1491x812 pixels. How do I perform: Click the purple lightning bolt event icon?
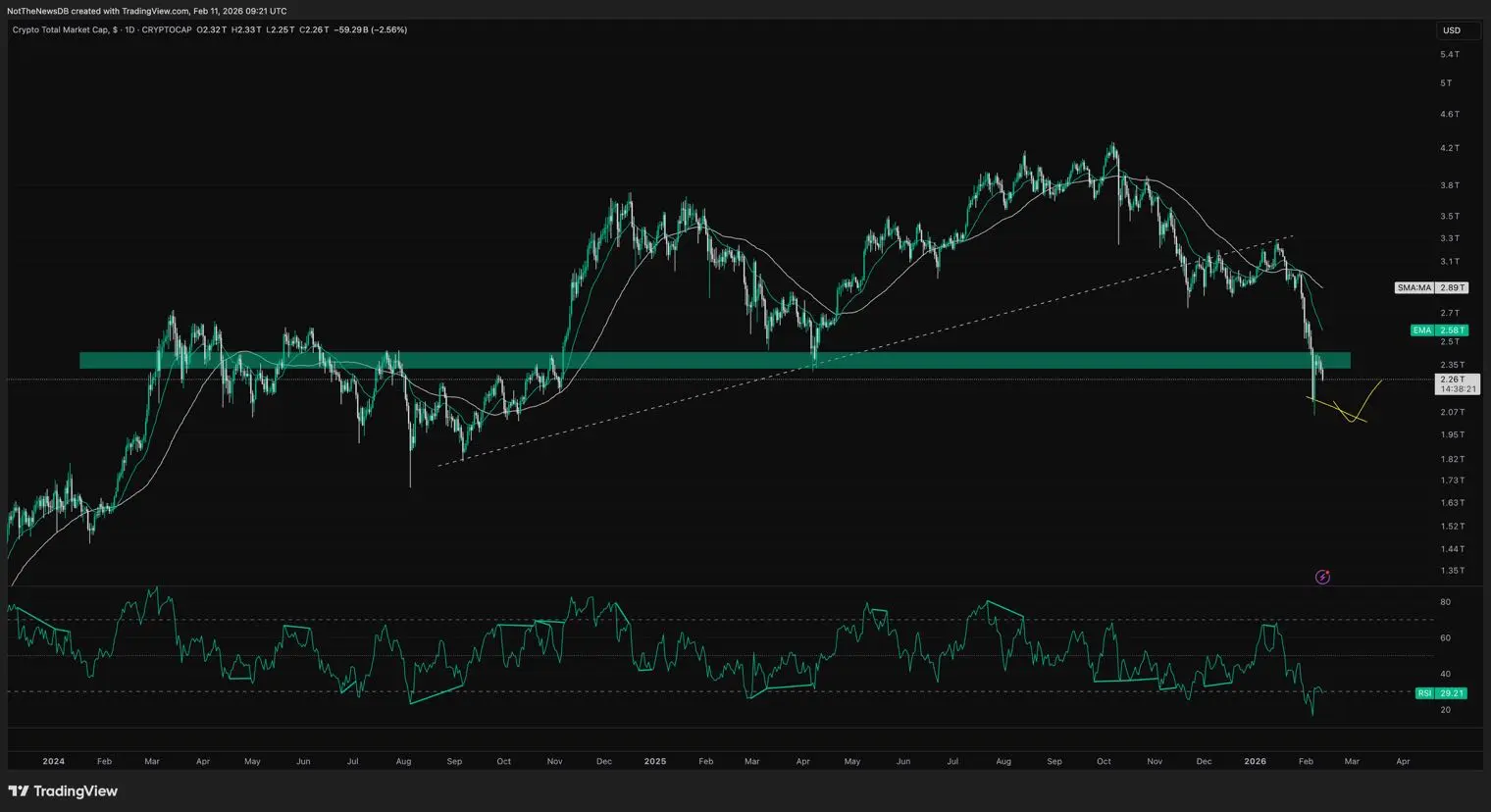coord(1322,577)
